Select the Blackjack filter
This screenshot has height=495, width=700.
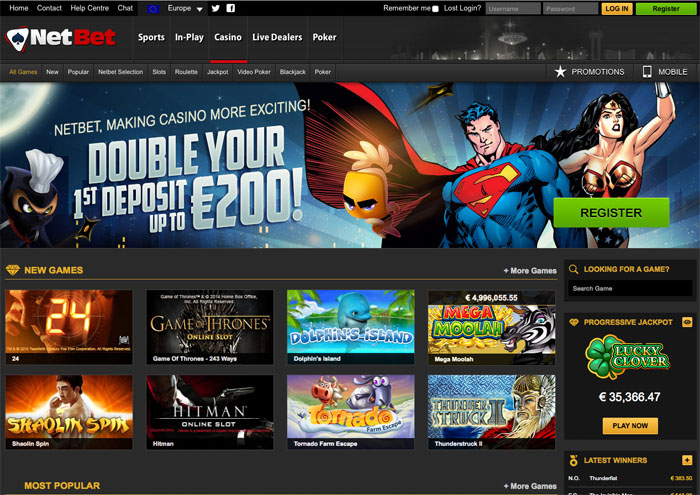(x=292, y=72)
